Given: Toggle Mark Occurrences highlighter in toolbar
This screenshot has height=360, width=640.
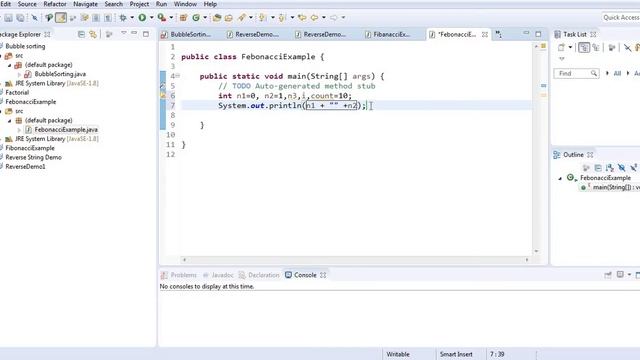Looking at the screenshot, I should (61, 18).
